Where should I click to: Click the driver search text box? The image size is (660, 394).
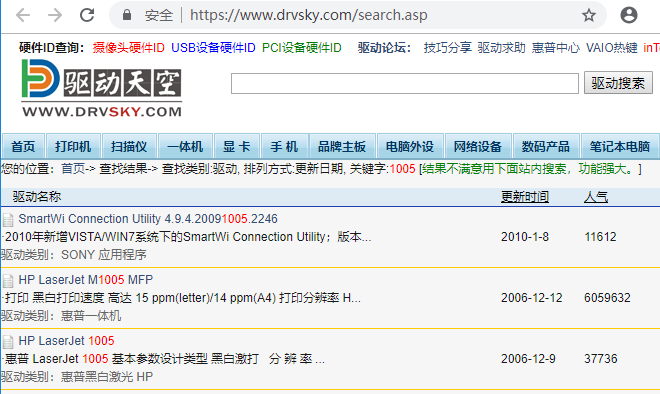point(405,83)
